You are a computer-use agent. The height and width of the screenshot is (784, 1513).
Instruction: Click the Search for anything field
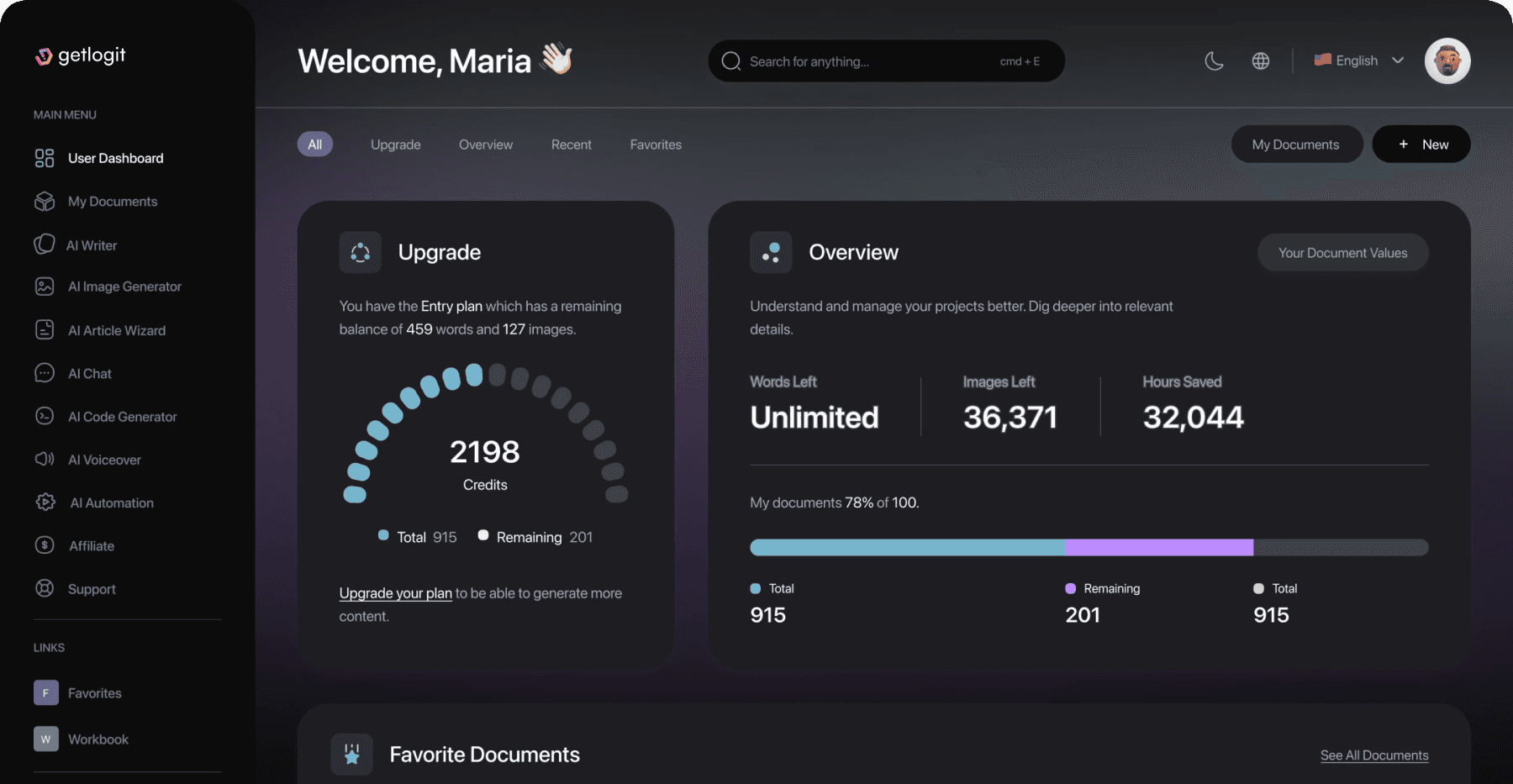click(887, 61)
